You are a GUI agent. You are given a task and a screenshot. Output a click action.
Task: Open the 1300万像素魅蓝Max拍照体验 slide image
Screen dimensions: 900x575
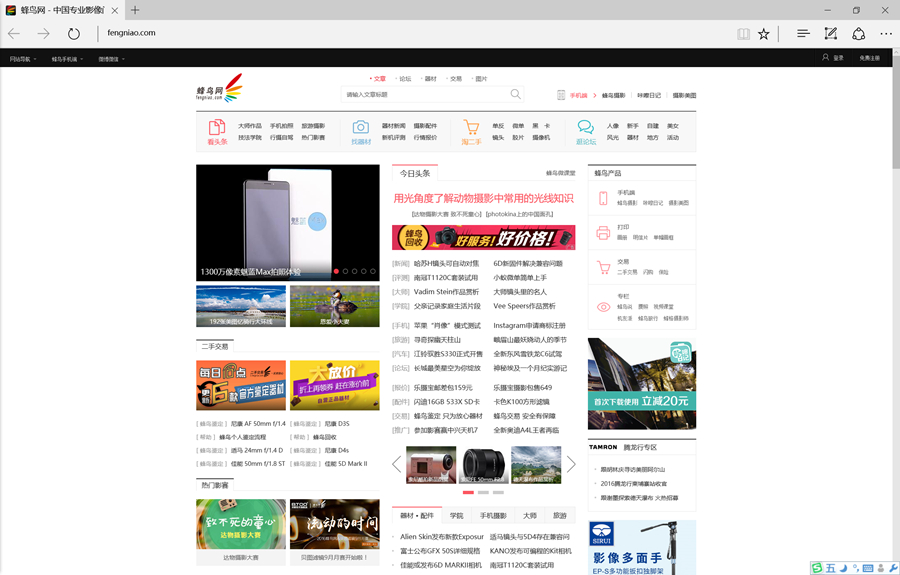click(288, 223)
